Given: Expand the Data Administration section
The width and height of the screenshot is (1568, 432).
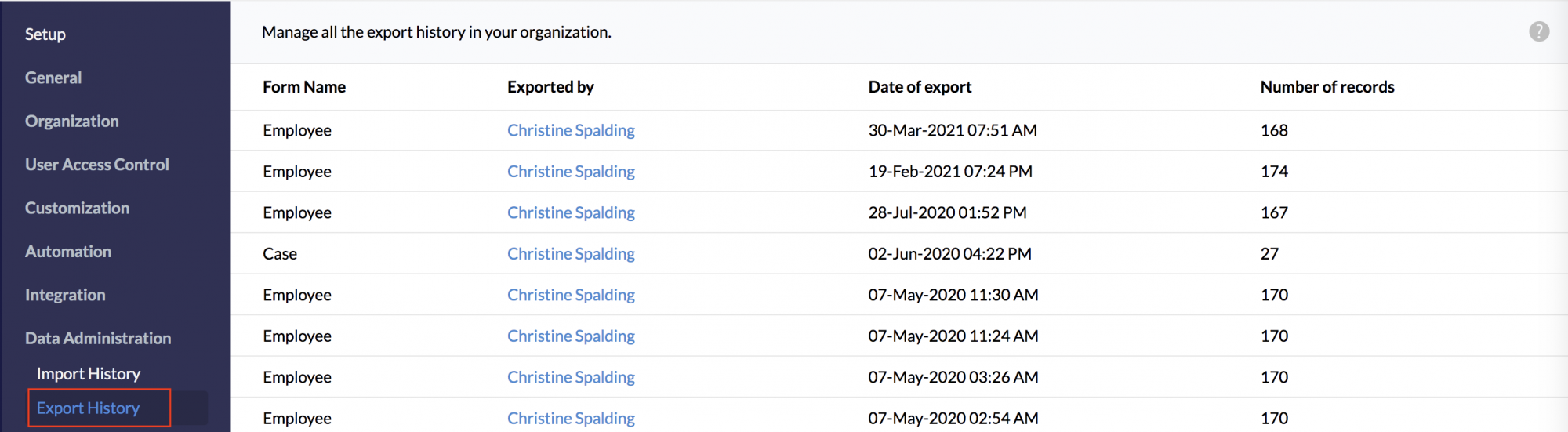Looking at the screenshot, I should [98, 338].
